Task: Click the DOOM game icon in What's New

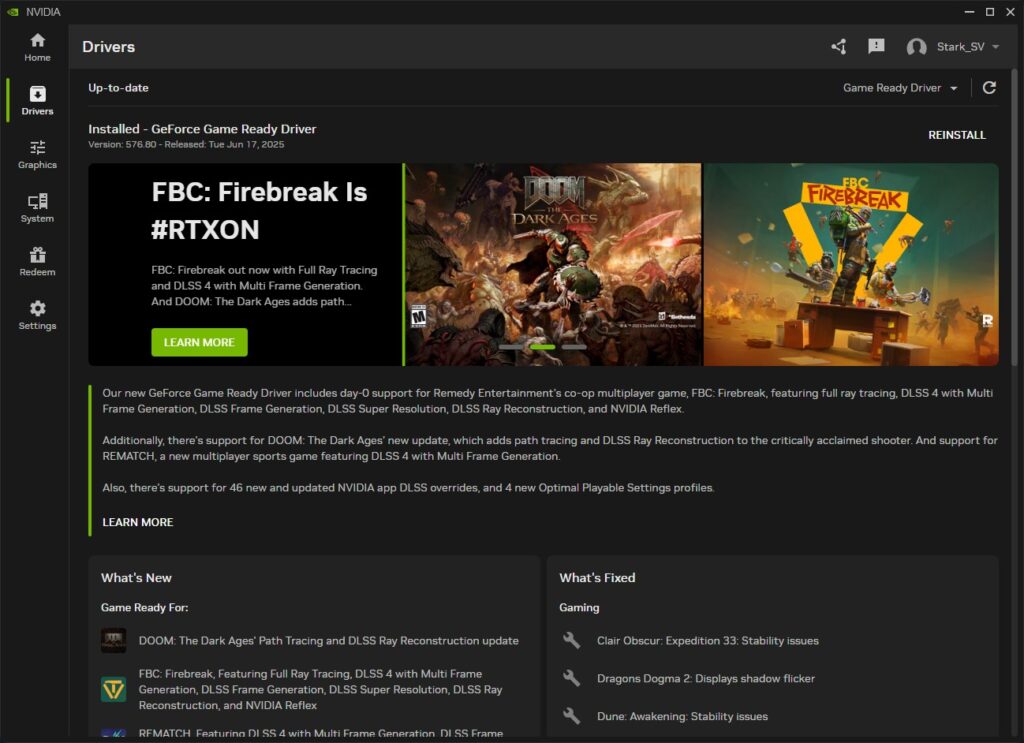Action: coord(114,640)
